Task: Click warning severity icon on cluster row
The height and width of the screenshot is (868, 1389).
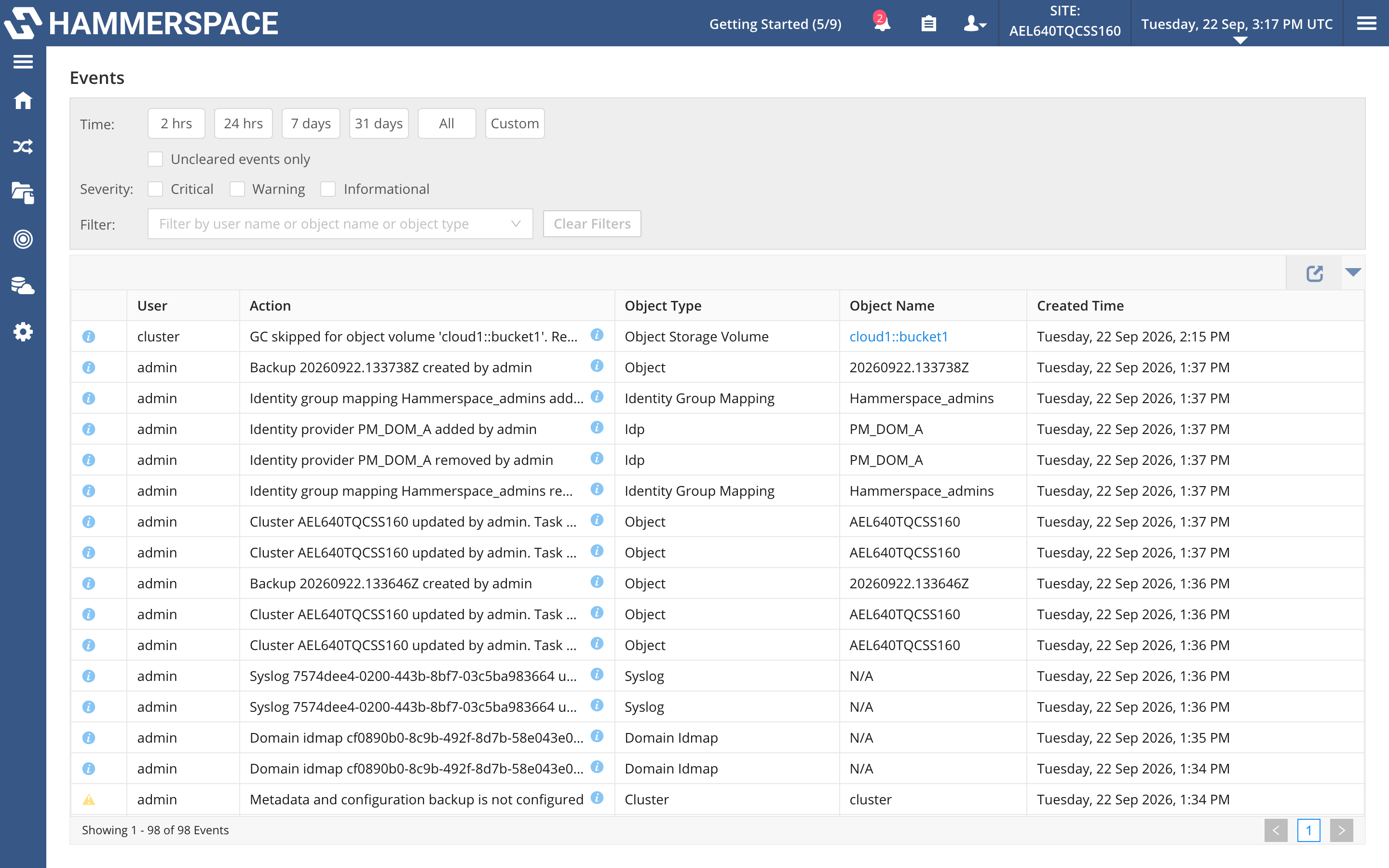Action: [88, 800]
